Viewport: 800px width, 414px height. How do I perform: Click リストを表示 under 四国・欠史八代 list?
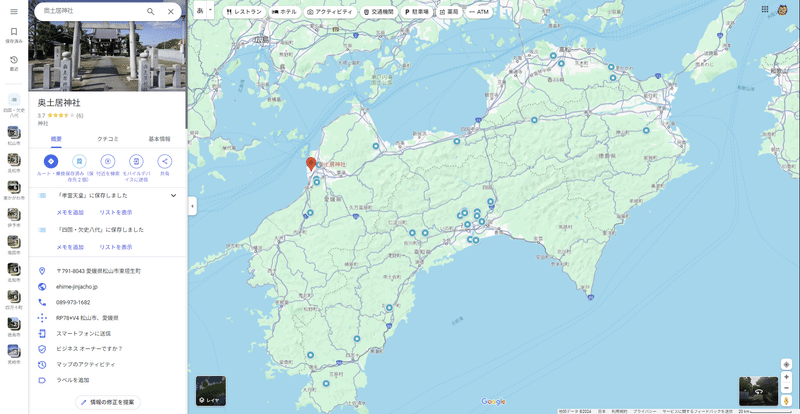116,247
